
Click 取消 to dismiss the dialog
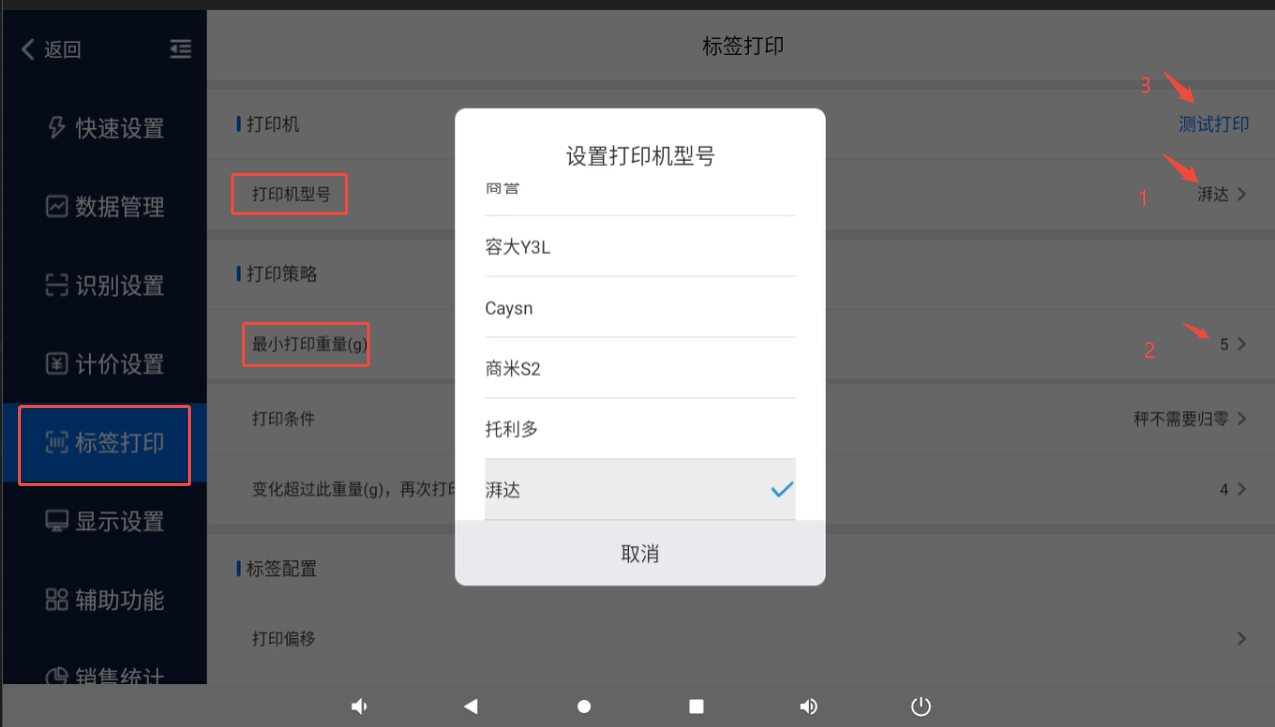(x=640, y=553)
